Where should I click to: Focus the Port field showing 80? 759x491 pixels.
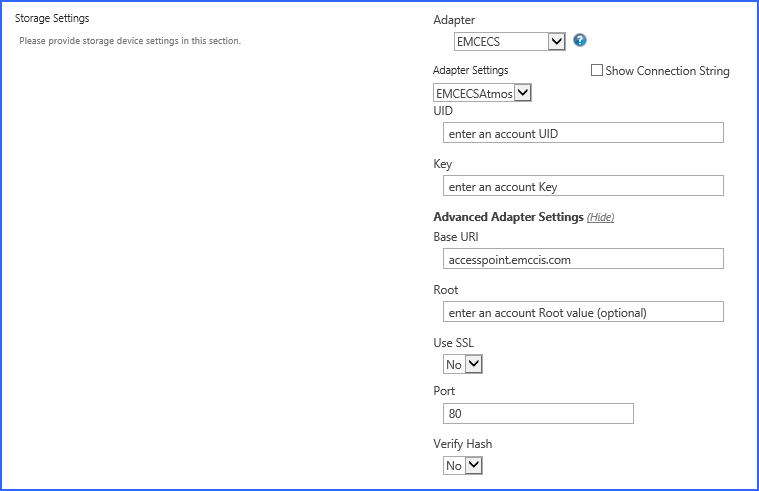[x=538, y=413]
